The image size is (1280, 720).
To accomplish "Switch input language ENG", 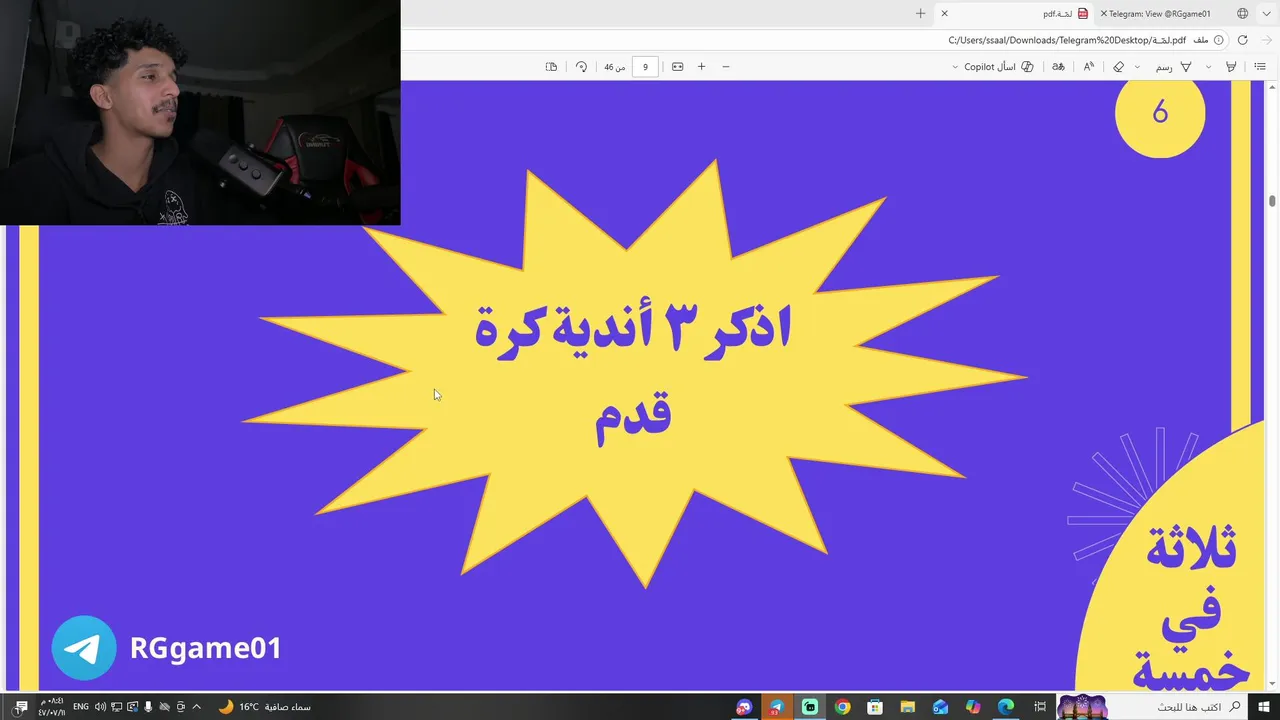I will [80, 707].
